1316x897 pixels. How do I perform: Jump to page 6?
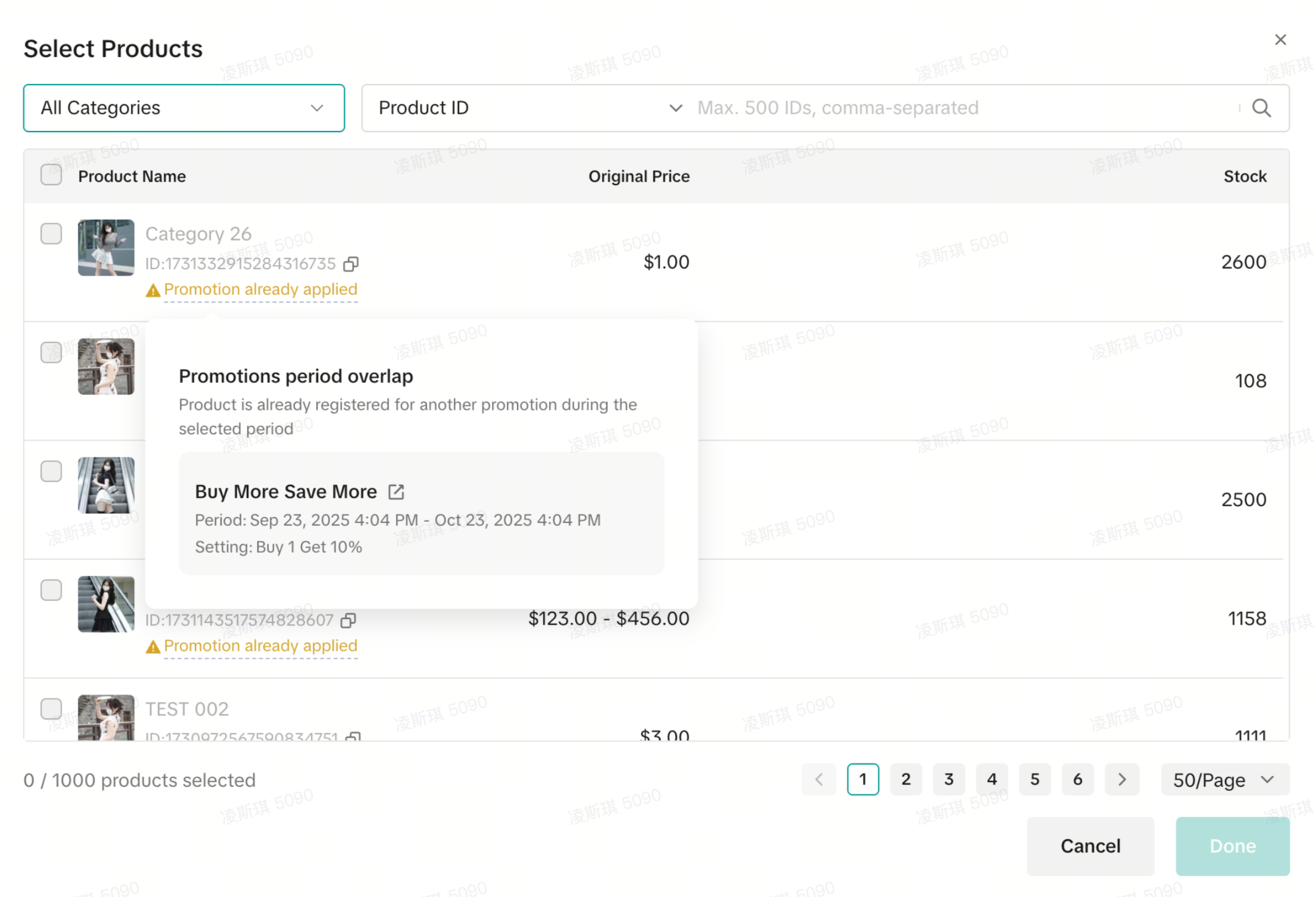click(1077, 779)
